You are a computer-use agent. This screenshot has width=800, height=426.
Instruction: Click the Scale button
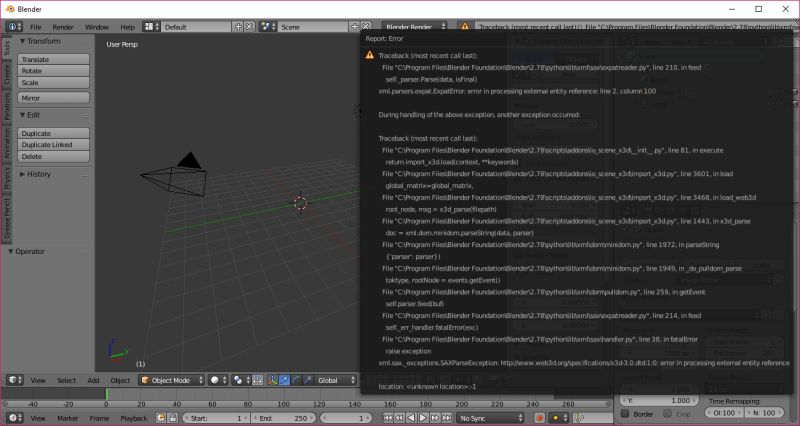click(x=54, y=83)
